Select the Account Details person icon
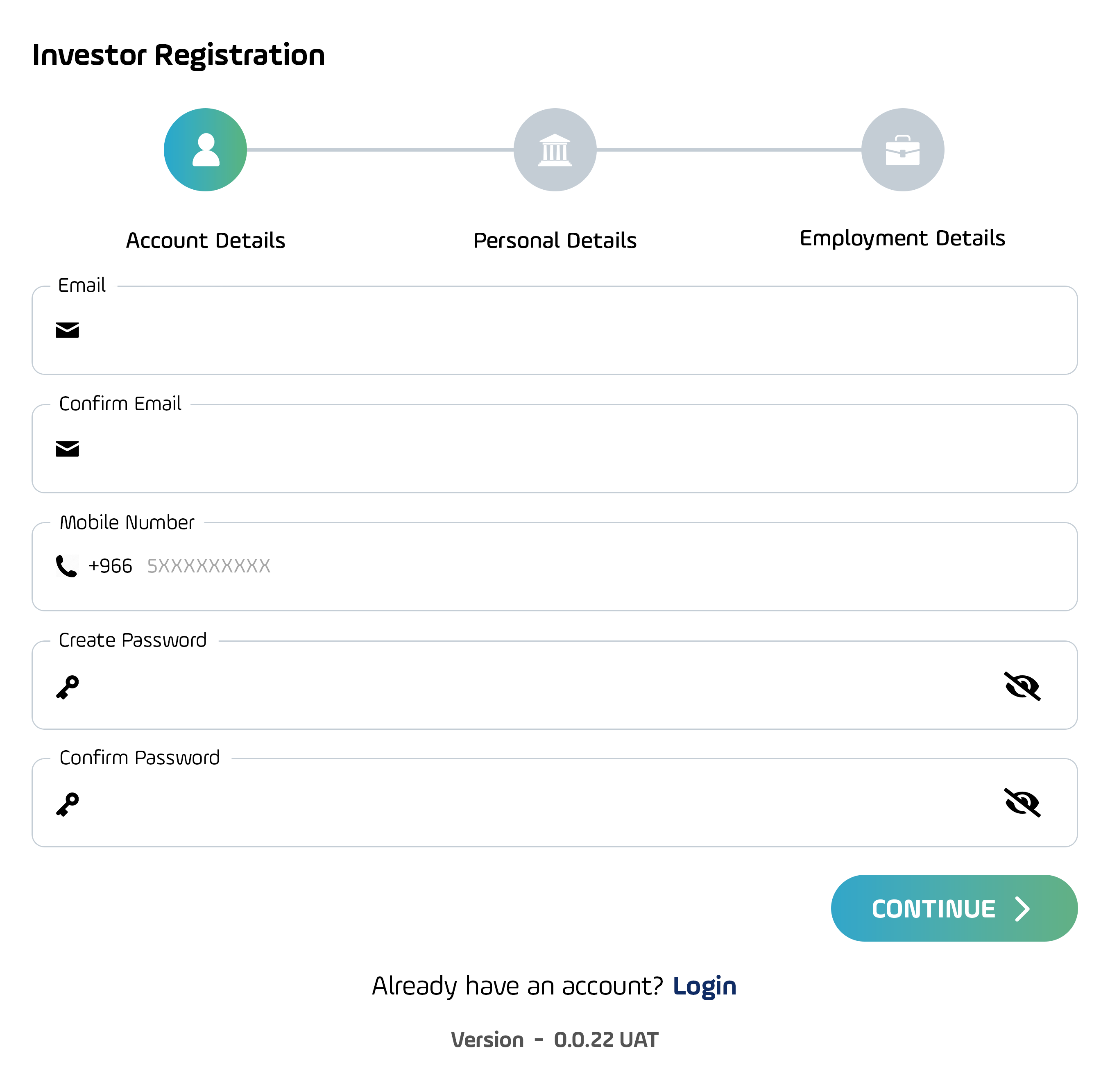 [x=206, y=150]
